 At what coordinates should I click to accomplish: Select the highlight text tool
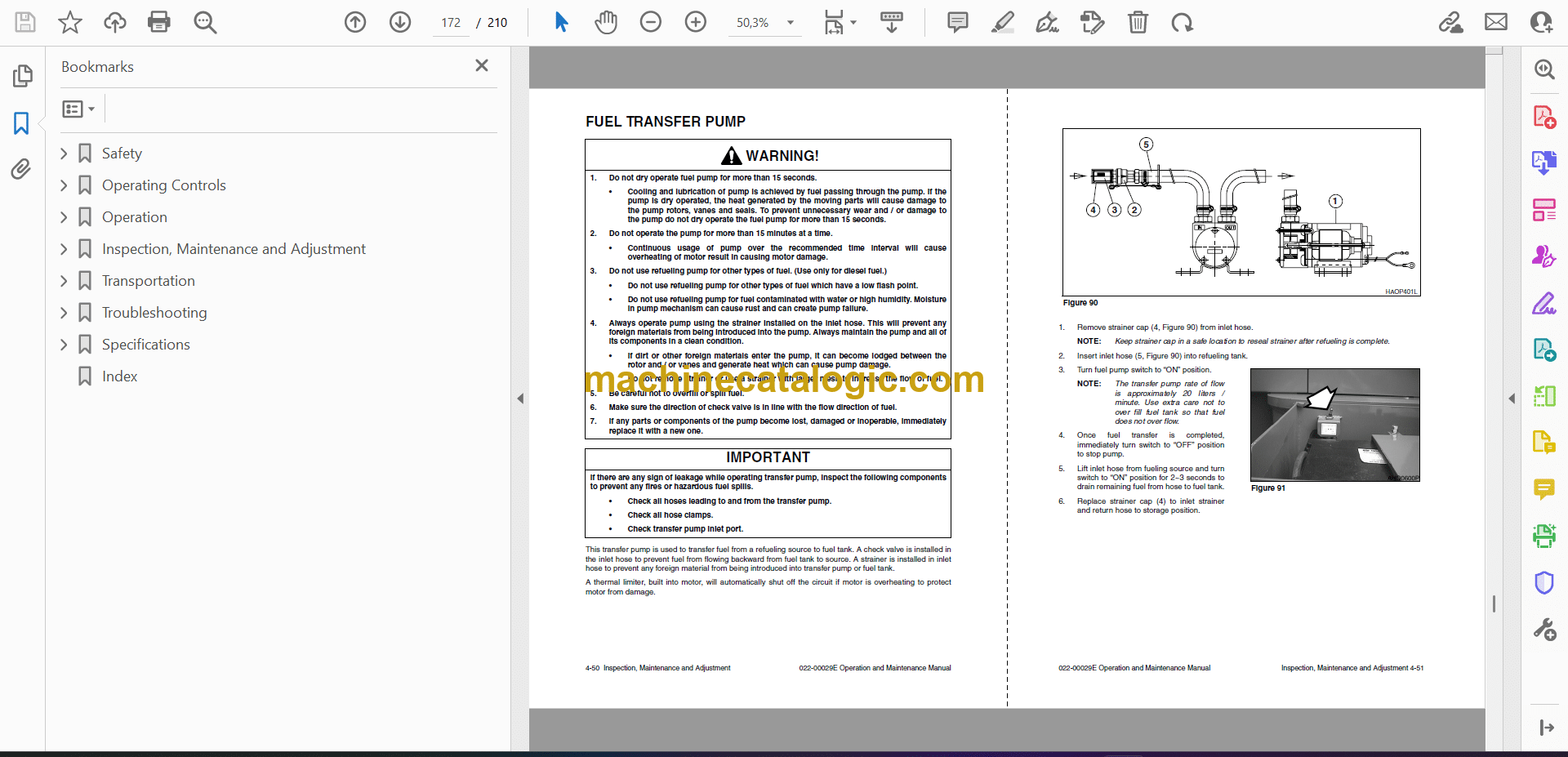click(x=1003, y=22)
